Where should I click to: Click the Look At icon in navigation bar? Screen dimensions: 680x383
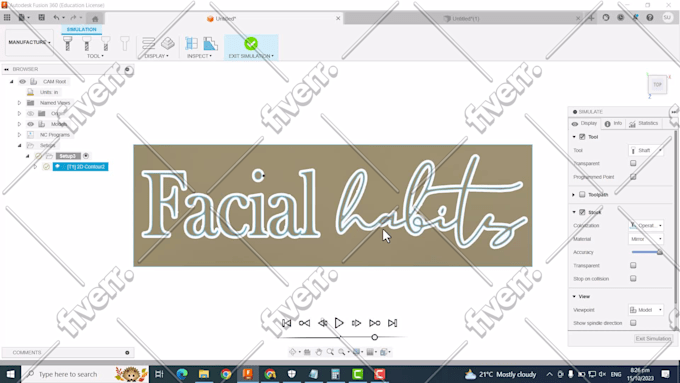(x=307, y=352)
